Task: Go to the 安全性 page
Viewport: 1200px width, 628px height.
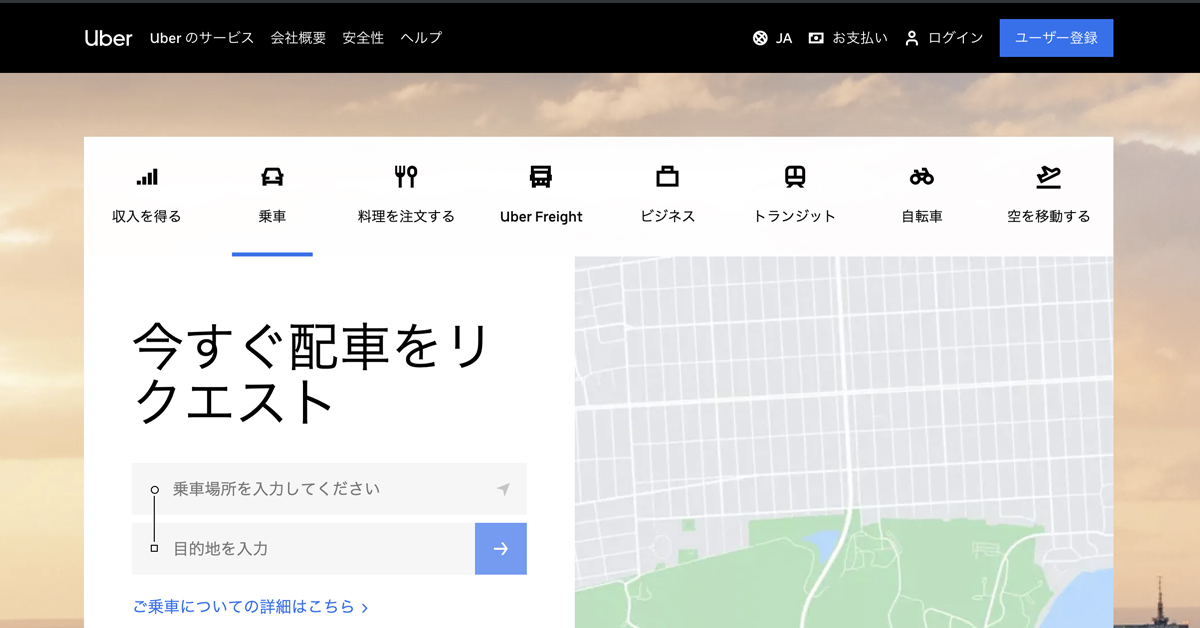Action: click(x=363, y=38)
